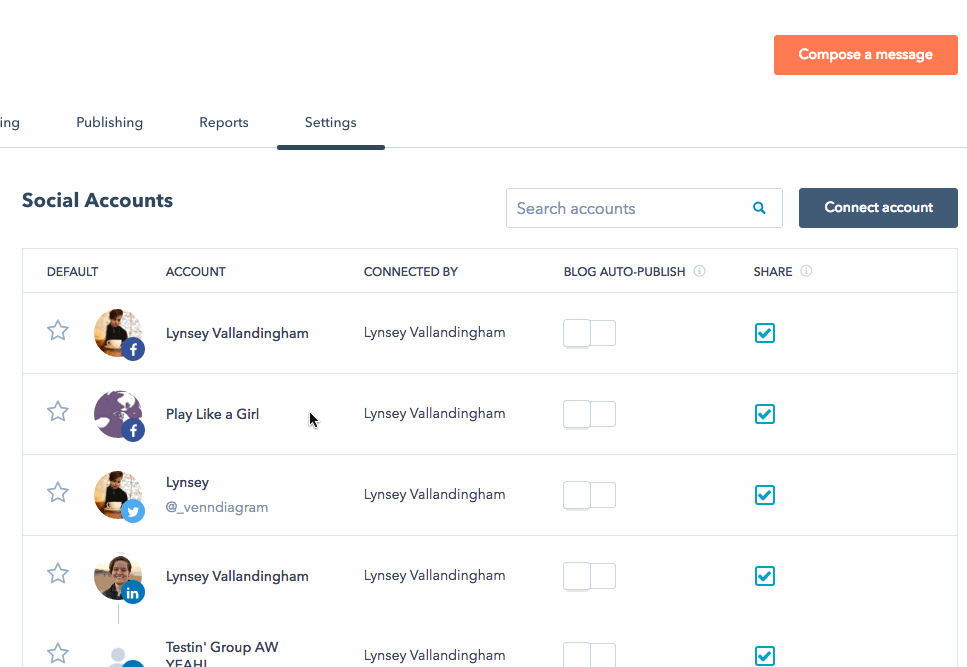Open the Reports tab
This screenshot has height=667, width=967.
[224, 122]
